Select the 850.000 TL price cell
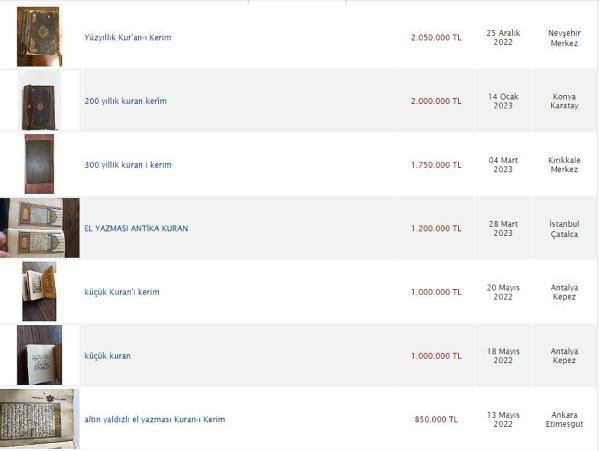Screen dimensions: 600x451 [436, 419]
